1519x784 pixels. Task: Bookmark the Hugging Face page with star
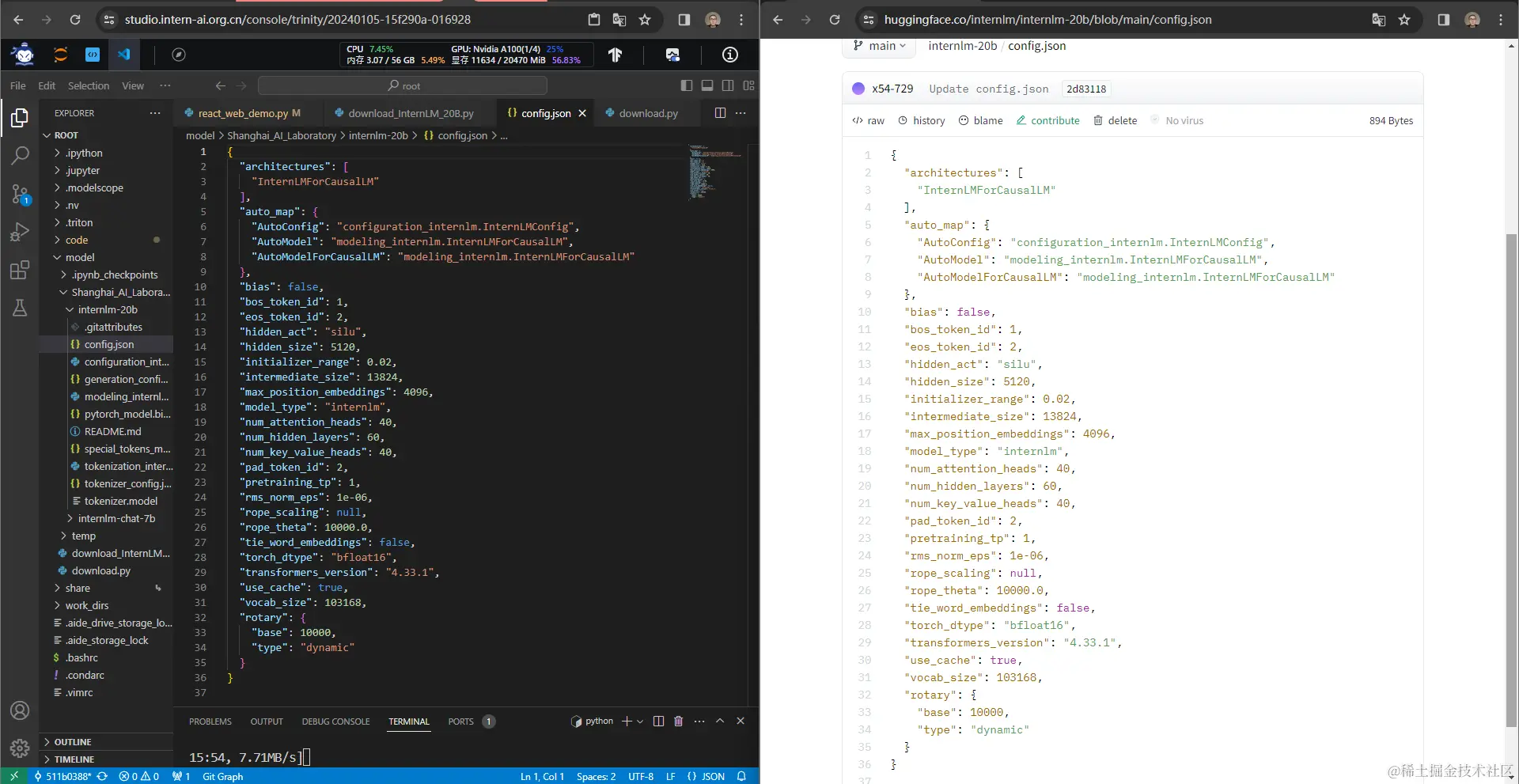pos(1404,20)
